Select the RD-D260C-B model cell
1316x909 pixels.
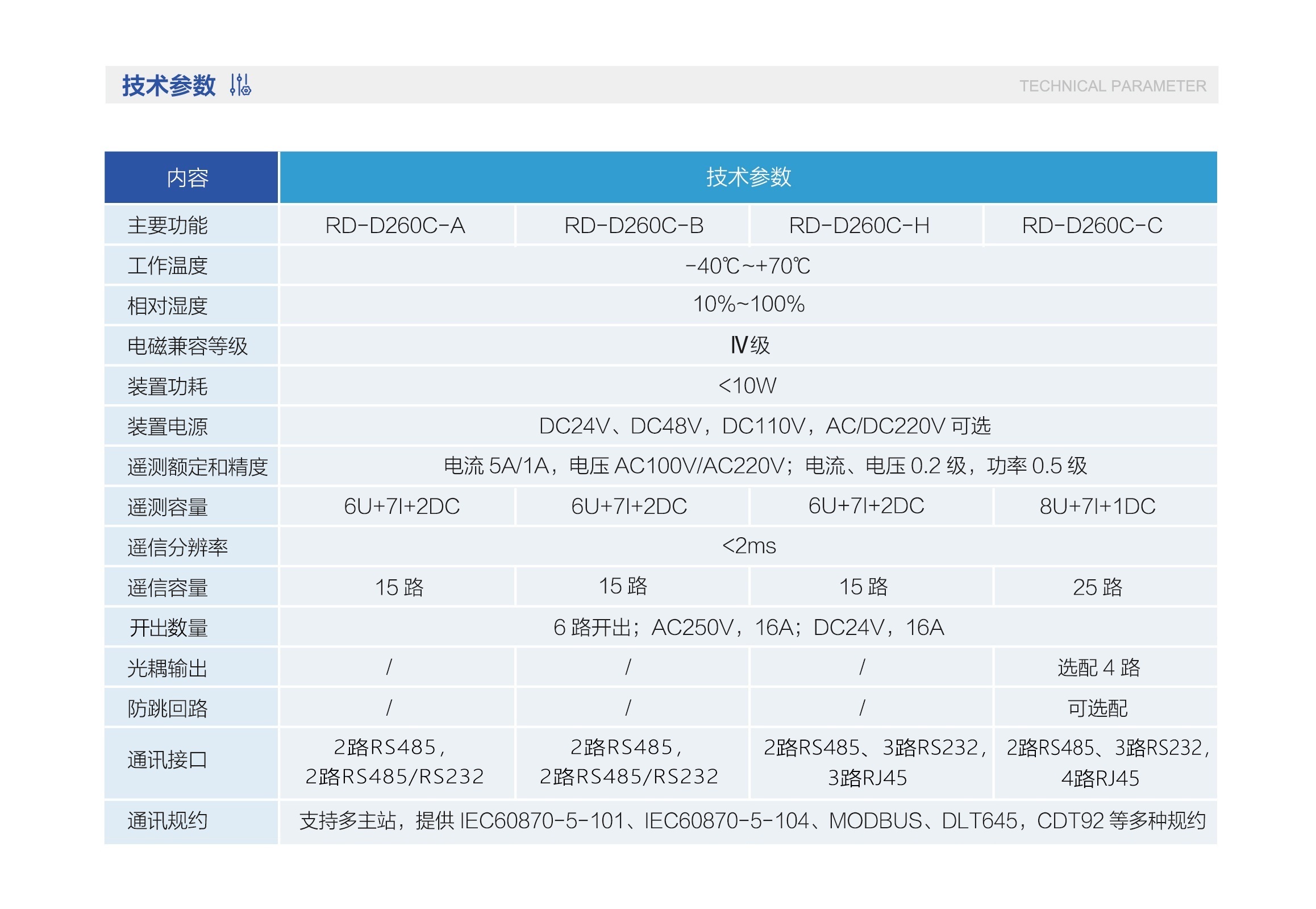point(634,226)
